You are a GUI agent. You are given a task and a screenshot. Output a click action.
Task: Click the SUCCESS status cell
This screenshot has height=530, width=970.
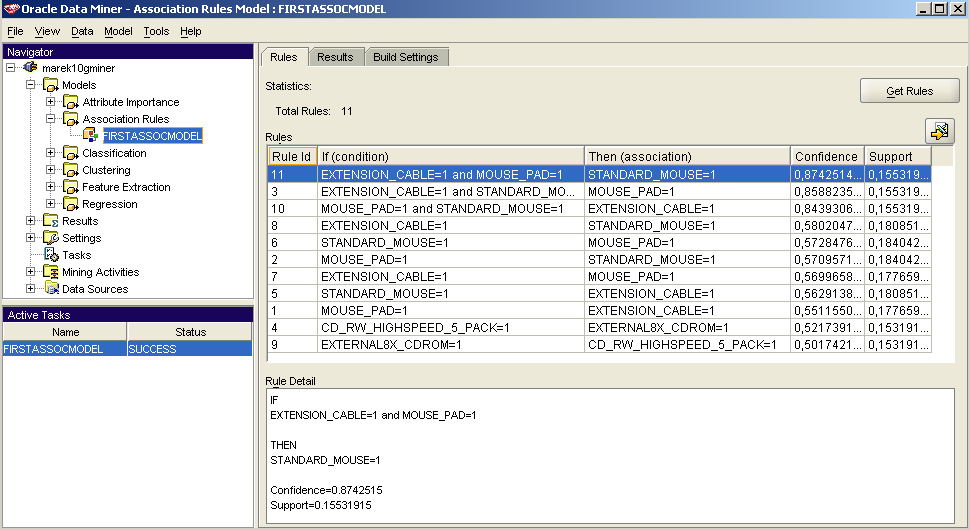pos(189,349)
